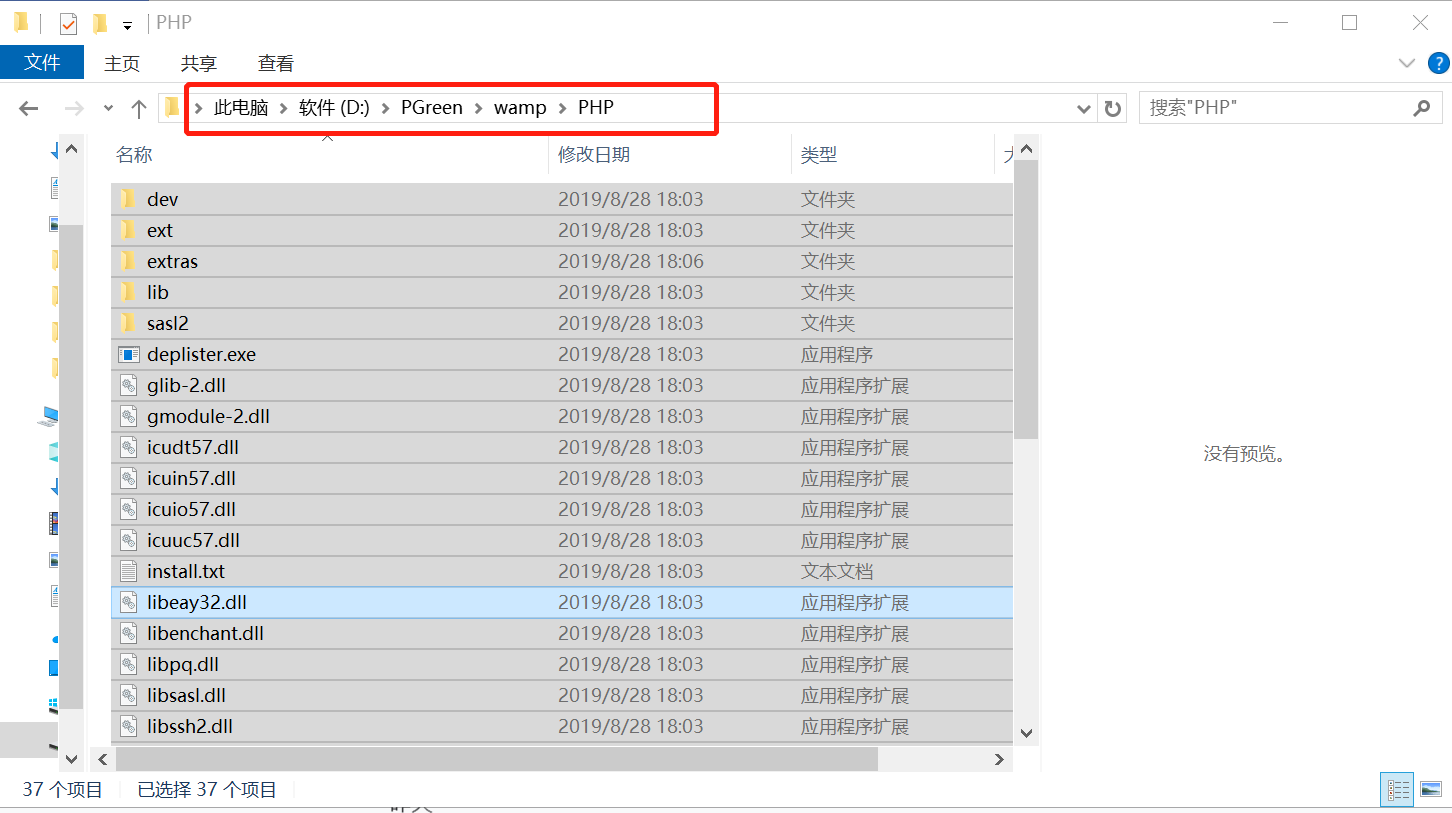The height and width of the screenshot is (813, 1452).
Task: Click the search magnifier icon
Action: [x=1422, y=108]
